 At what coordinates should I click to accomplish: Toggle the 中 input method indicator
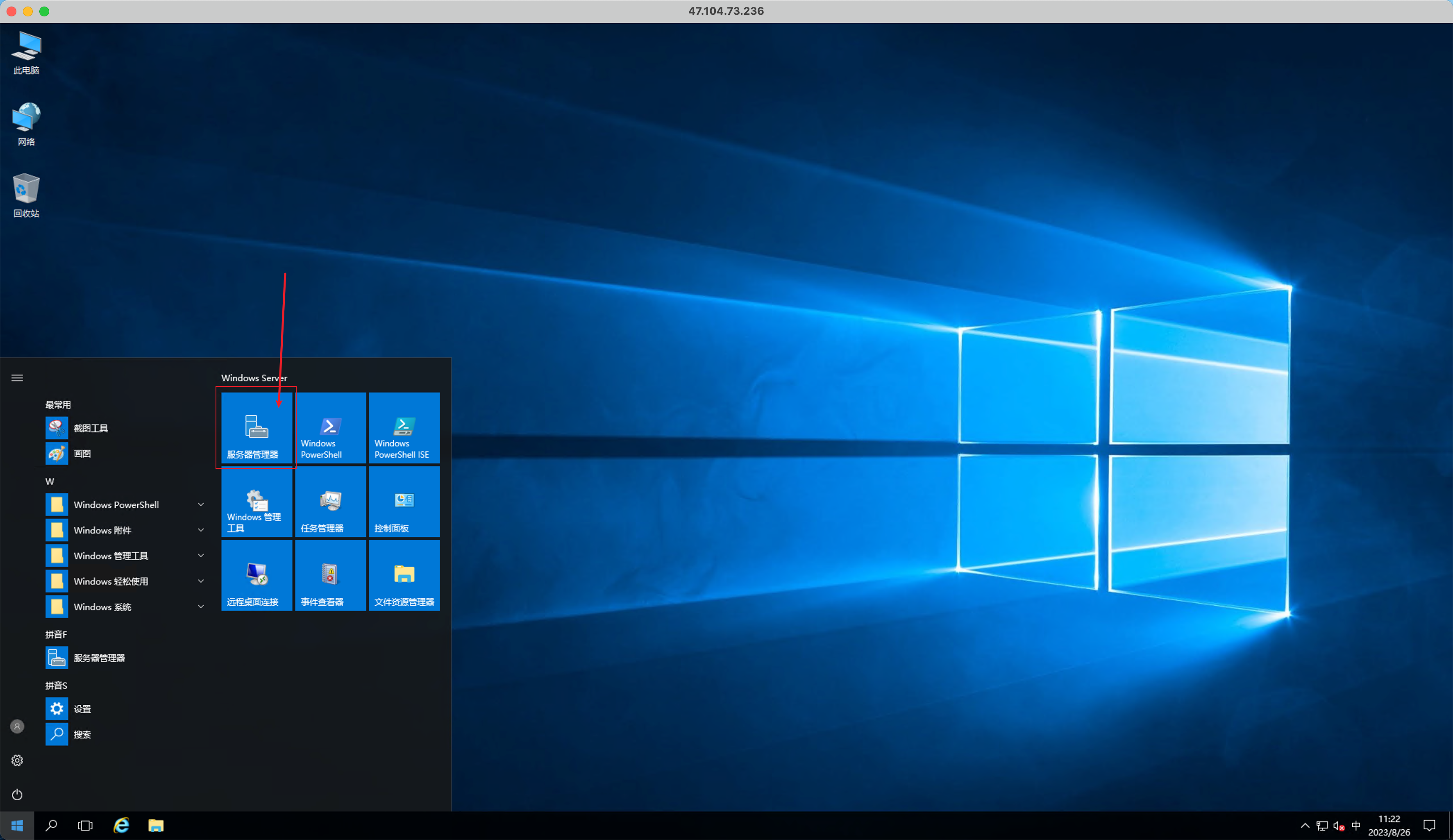click(x=1355, y=826)
